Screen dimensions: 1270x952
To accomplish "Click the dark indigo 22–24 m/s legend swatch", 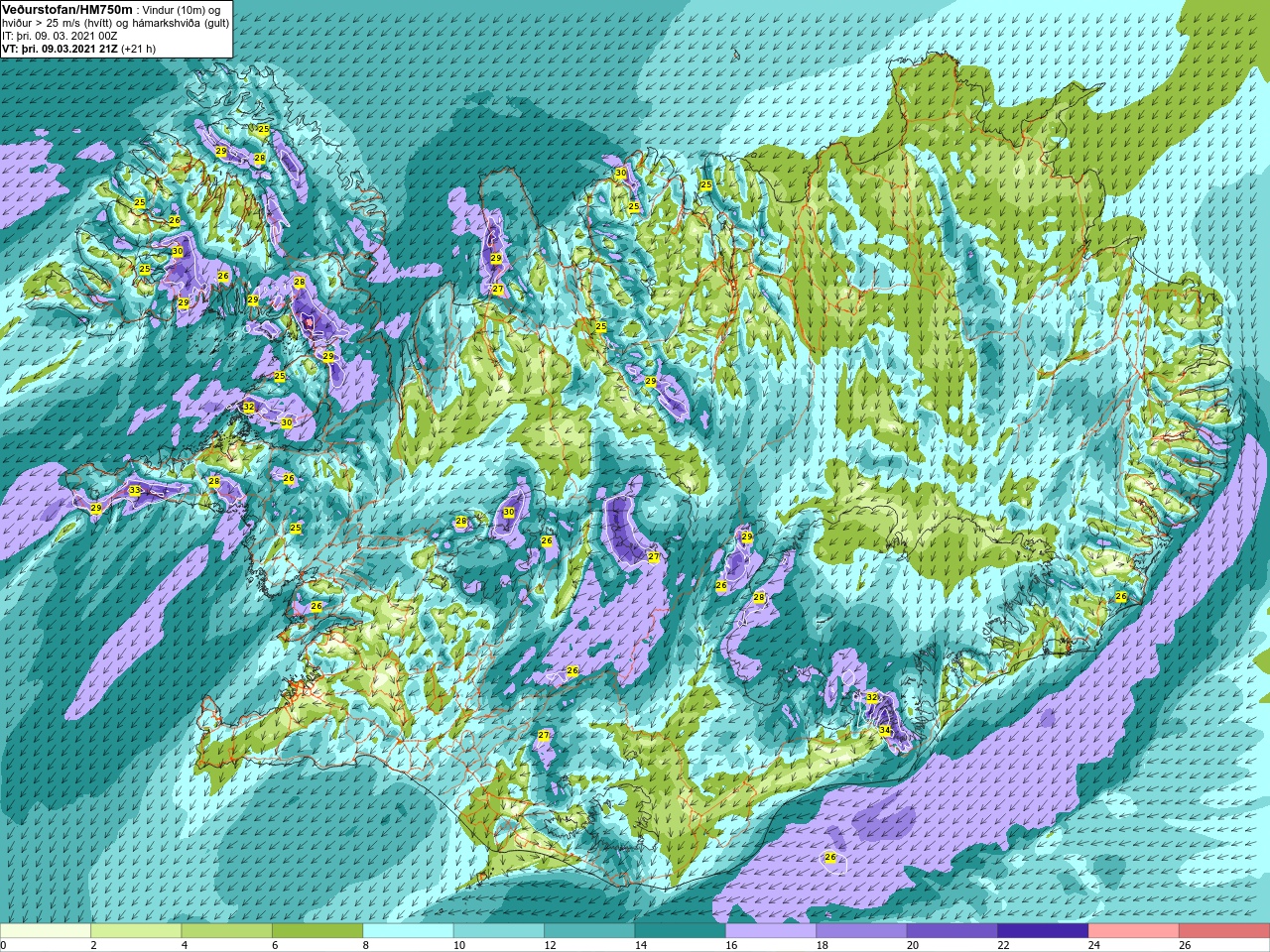I will click(x=1043, y=931).
